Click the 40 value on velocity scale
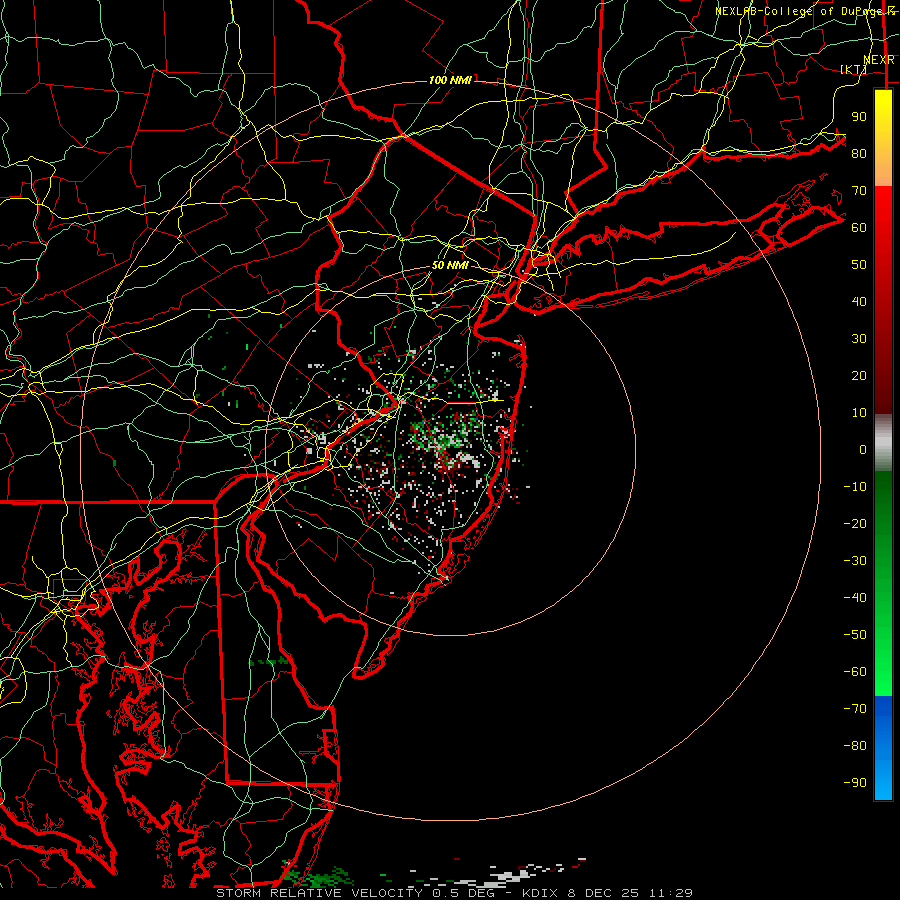Image resolution: width=900 pixels, height=900 pixels. pos(859,301)
